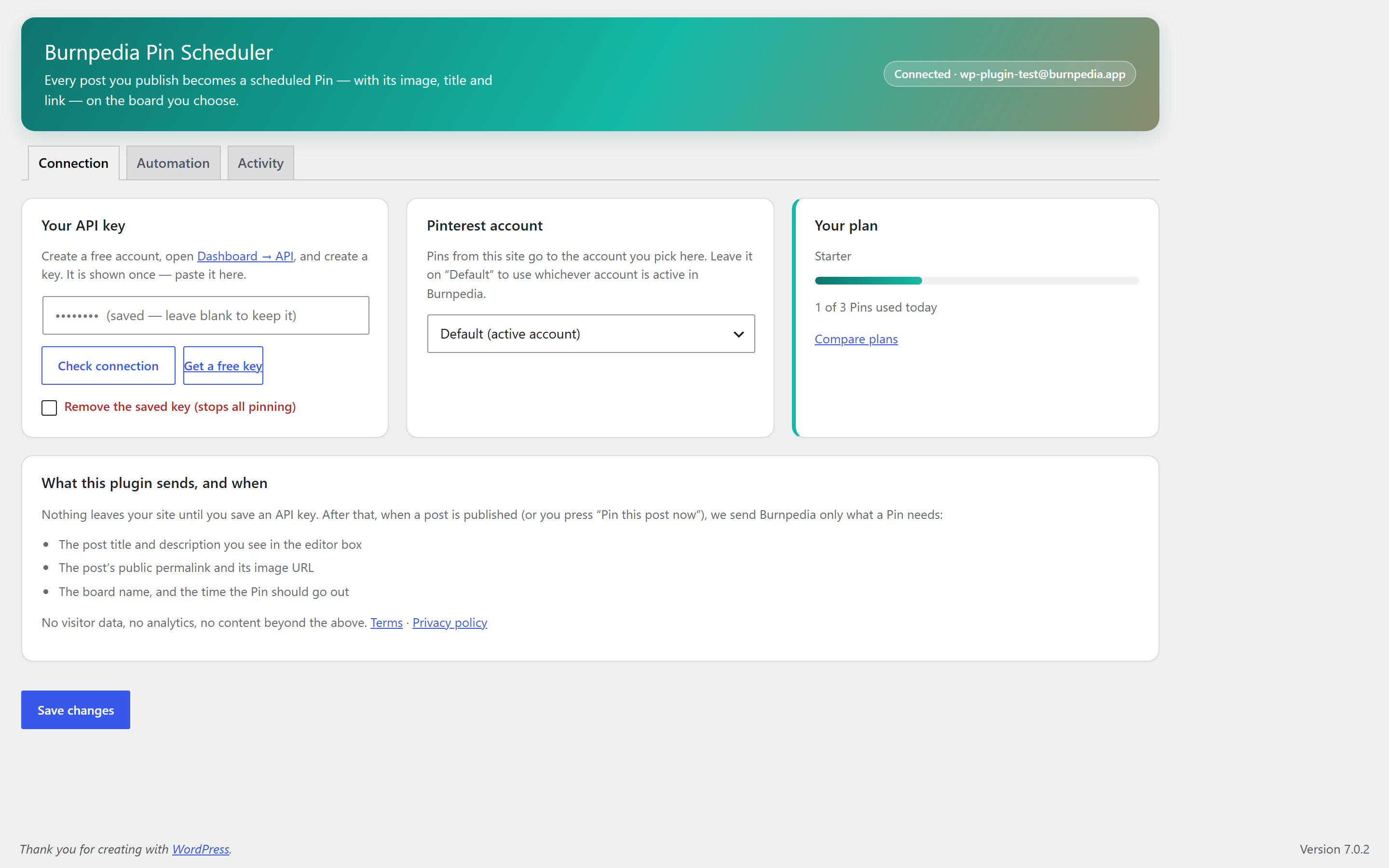Open the Privacy policy link
The image size is (1389, 868).
[x=449, y=622]
